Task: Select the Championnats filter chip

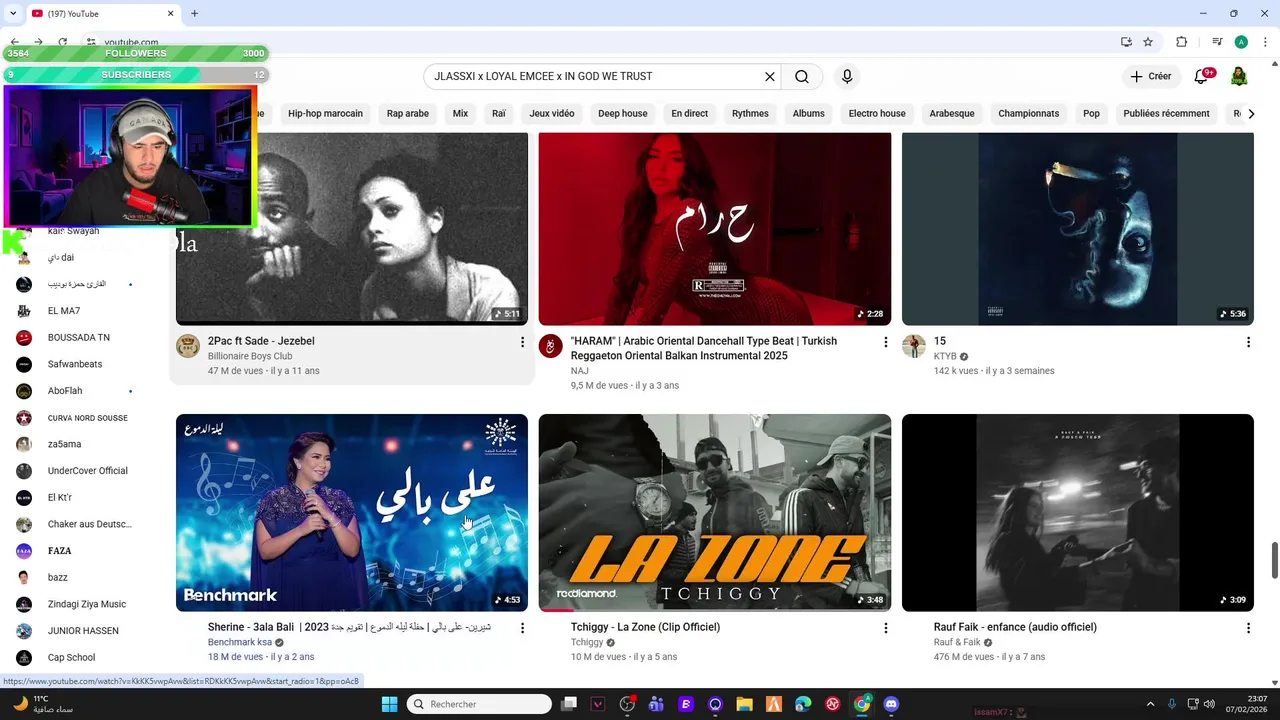Action: click(1028, 113)
